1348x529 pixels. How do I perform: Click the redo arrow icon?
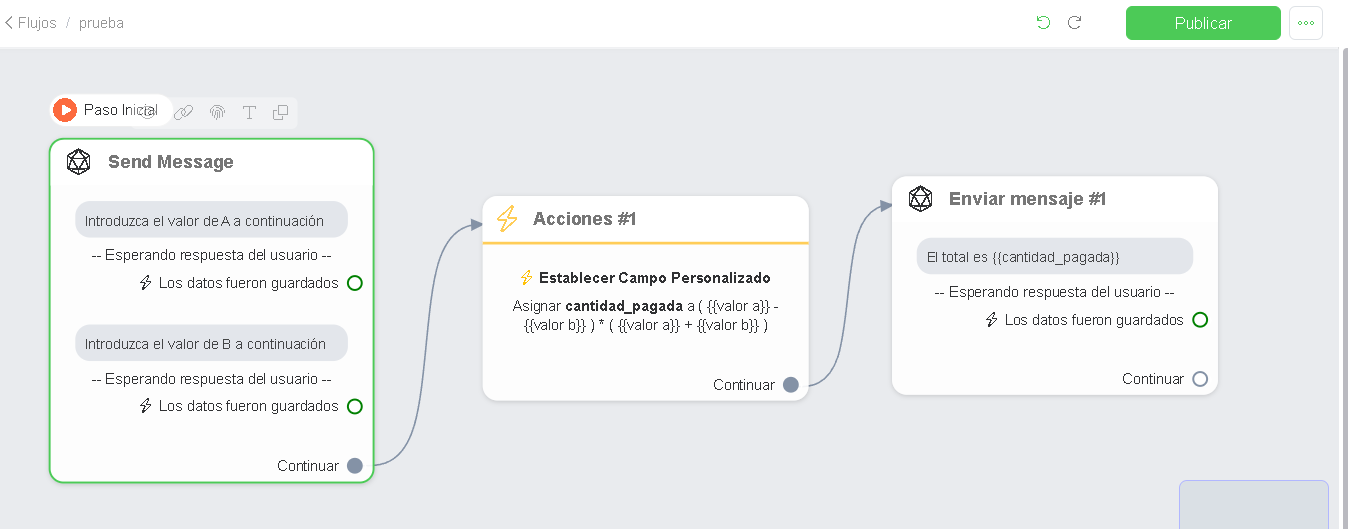click(1075, 22)
